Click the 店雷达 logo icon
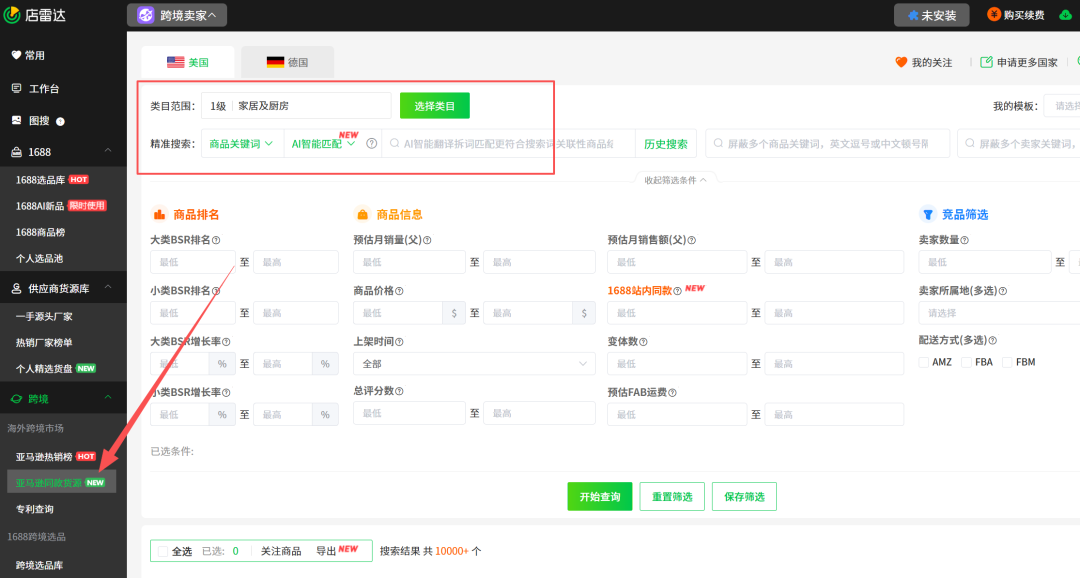 tap(14, 15)
